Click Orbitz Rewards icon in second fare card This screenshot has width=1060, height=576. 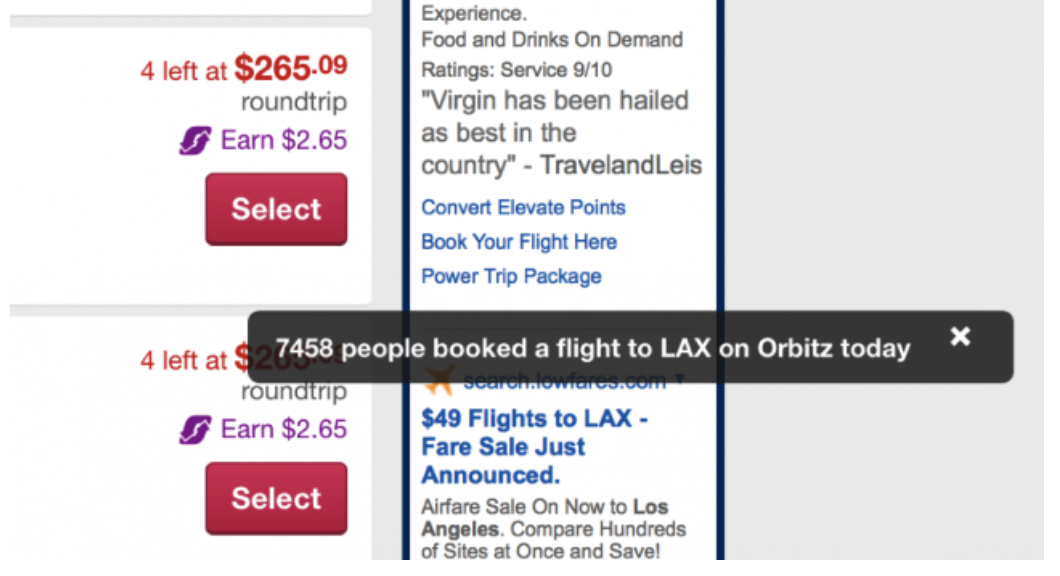(195, 429)
